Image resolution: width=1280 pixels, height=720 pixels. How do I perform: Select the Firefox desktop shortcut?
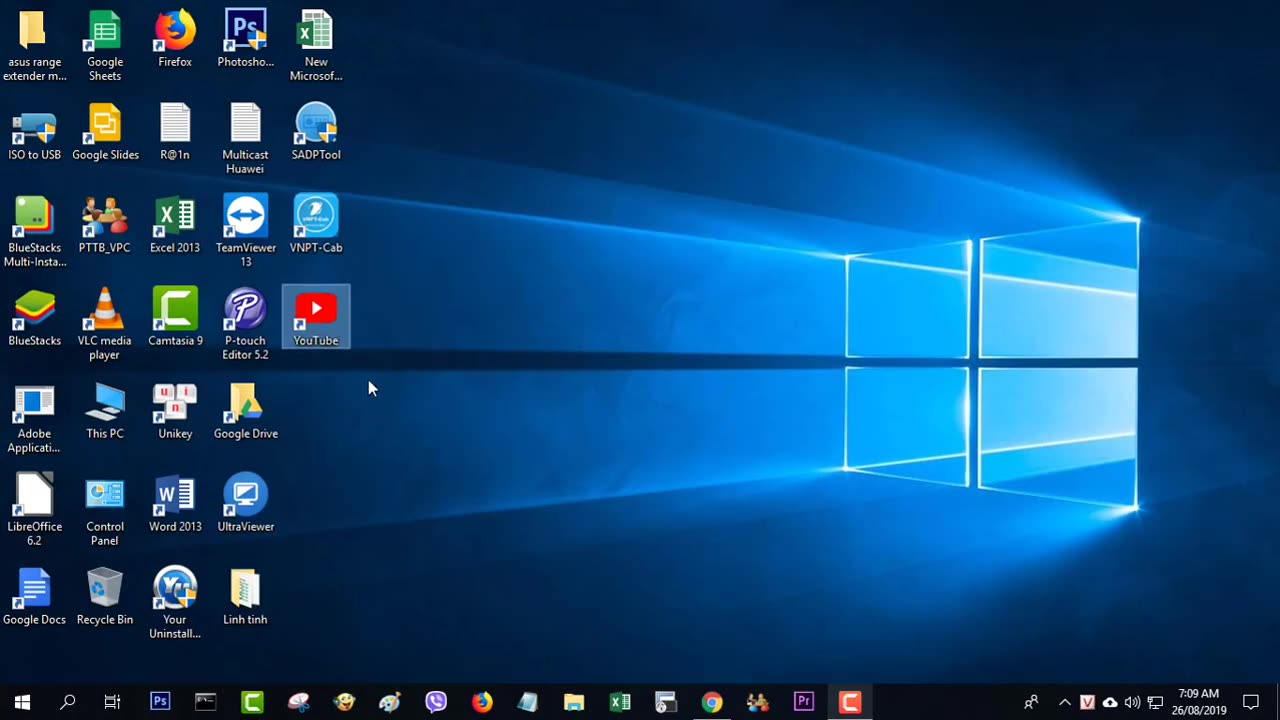click(175, 40)
